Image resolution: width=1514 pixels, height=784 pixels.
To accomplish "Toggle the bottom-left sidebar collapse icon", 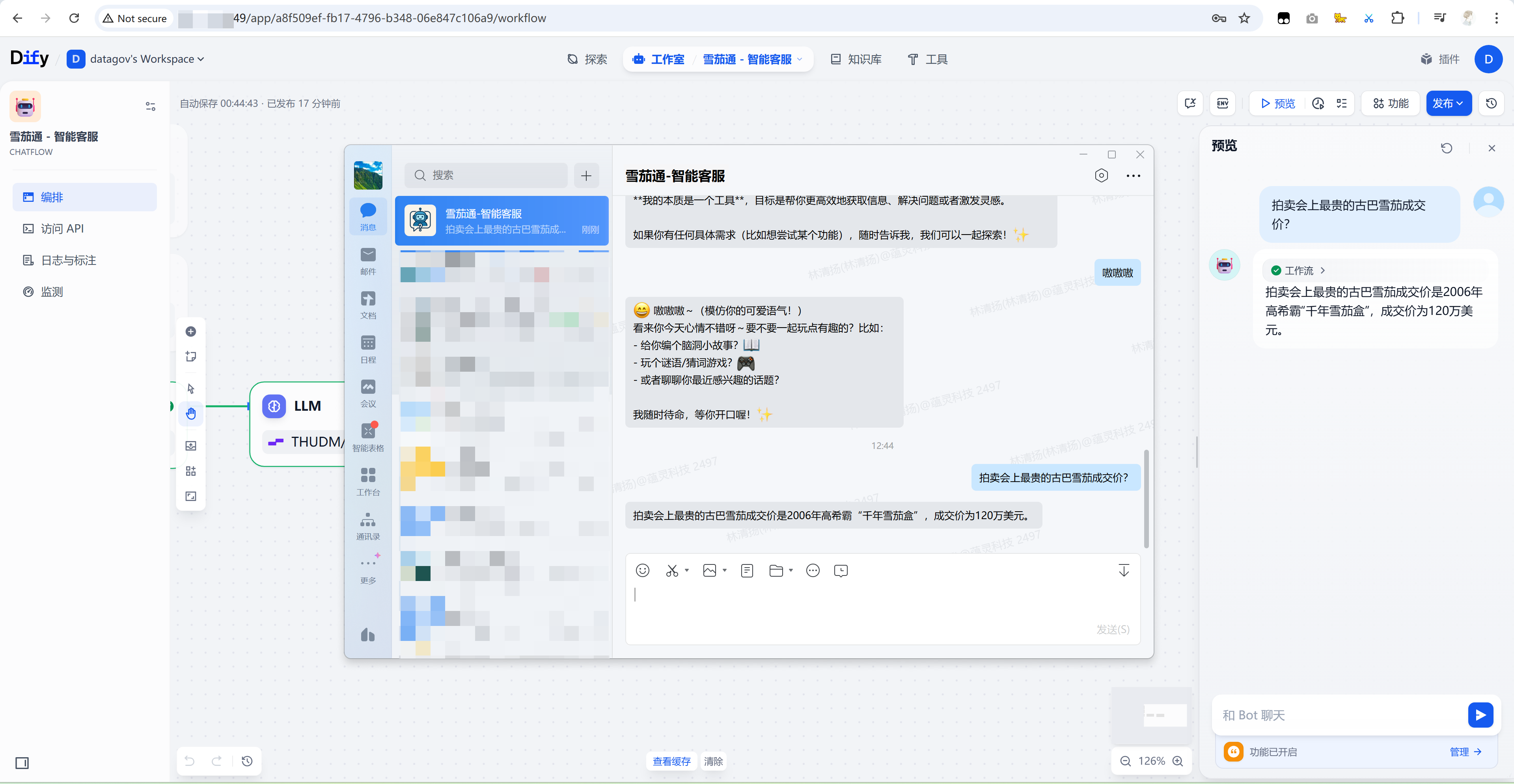I will (x=22, y=763).
